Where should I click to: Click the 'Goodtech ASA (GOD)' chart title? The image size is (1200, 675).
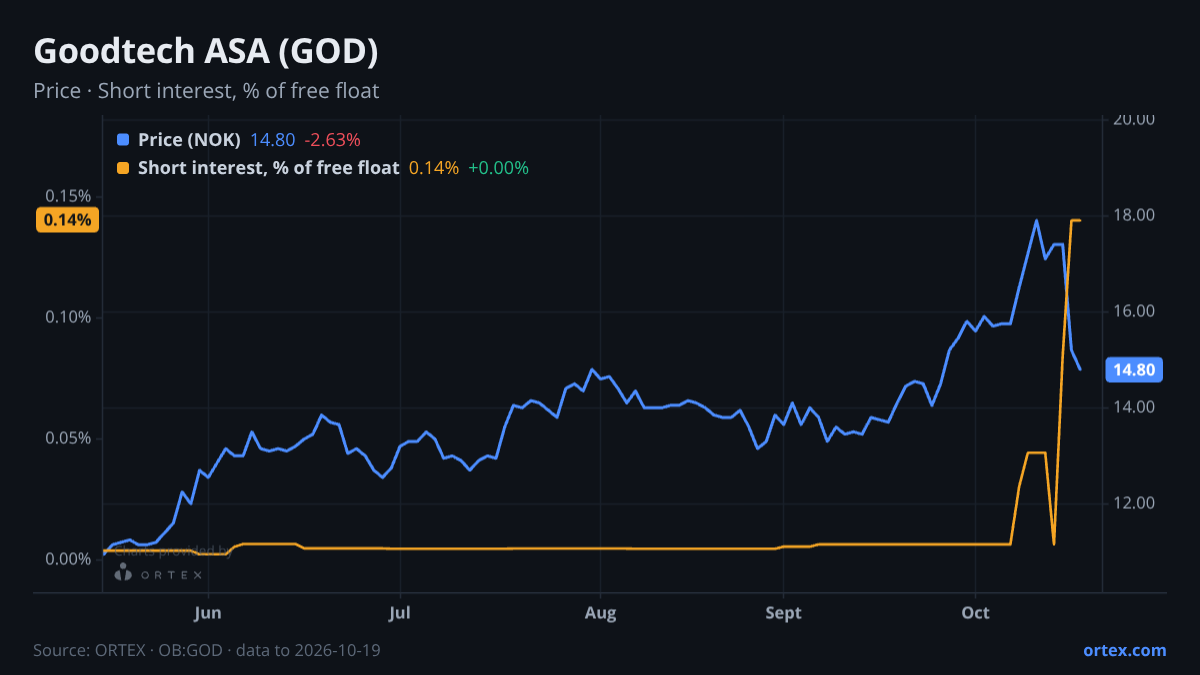point(206,52)
